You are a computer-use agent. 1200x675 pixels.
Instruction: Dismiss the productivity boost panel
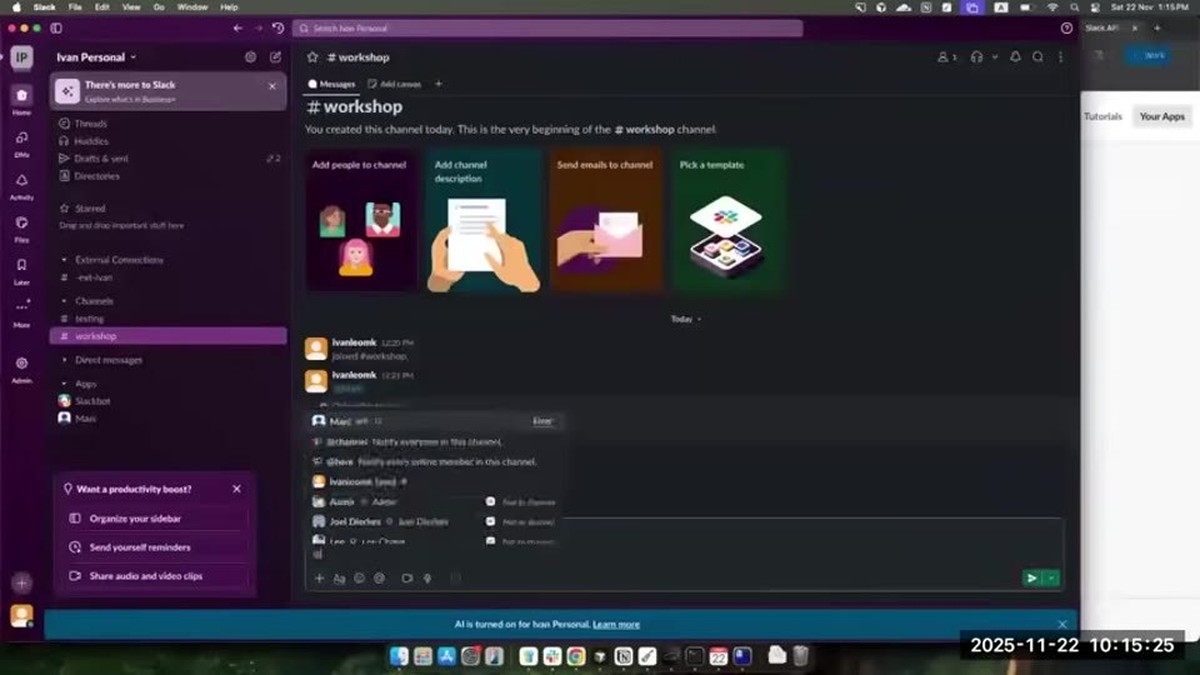pyautogui.click(x=237, y=489)
